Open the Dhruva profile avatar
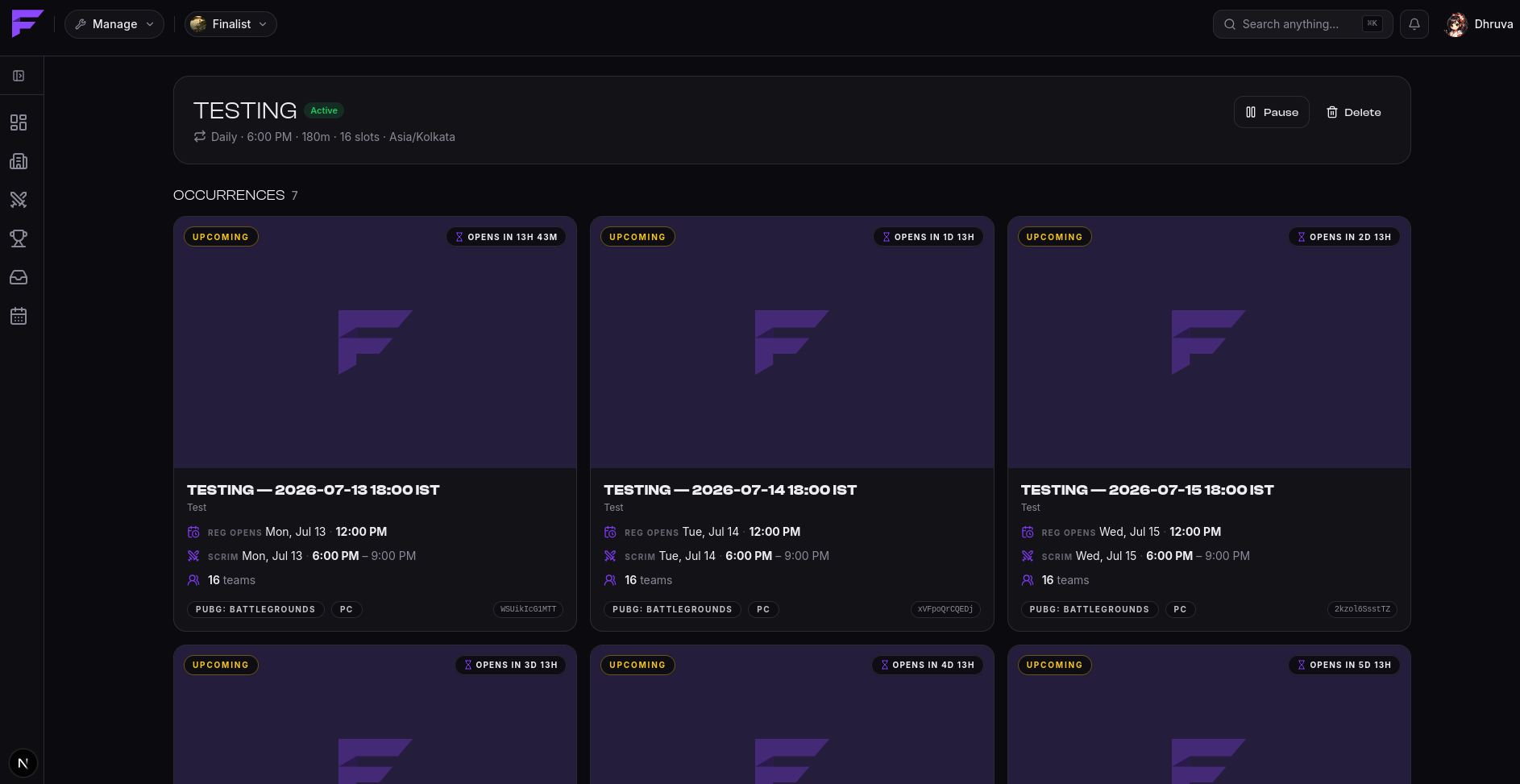The image size is (1520, 784). point(1456,24)
